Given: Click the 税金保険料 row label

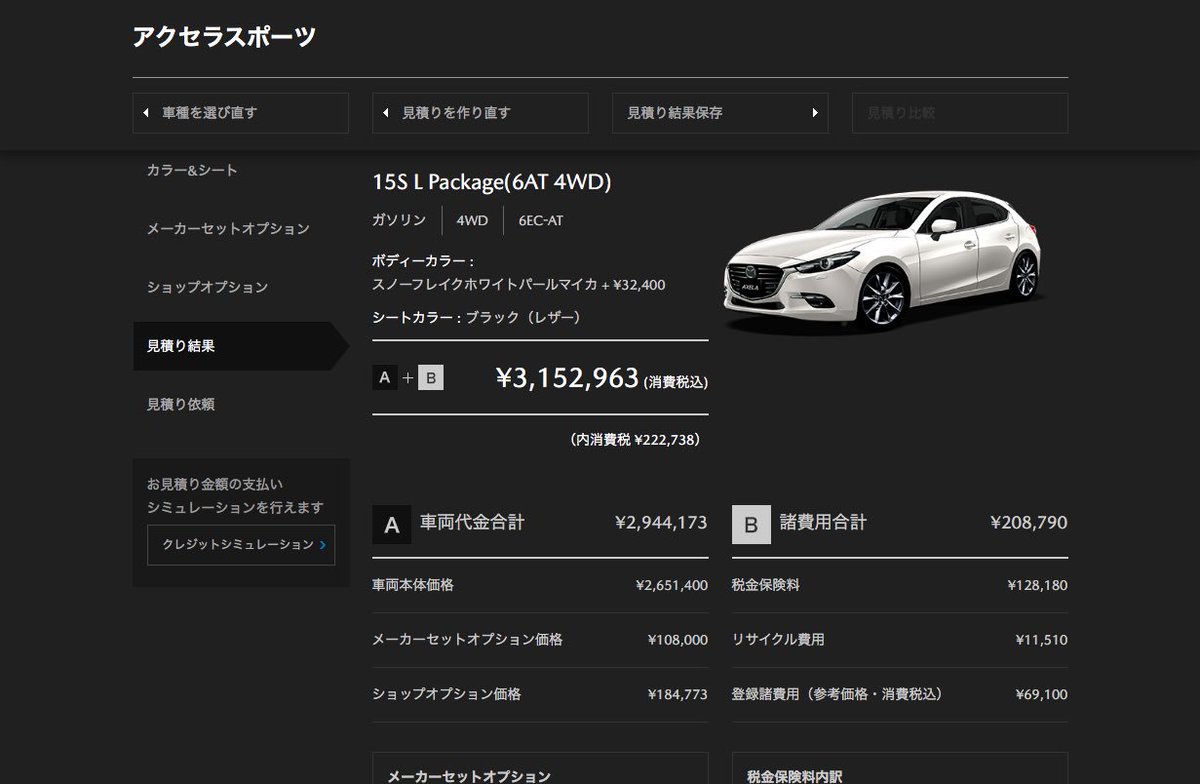Looking at the screenshot, I should [765, 585].
